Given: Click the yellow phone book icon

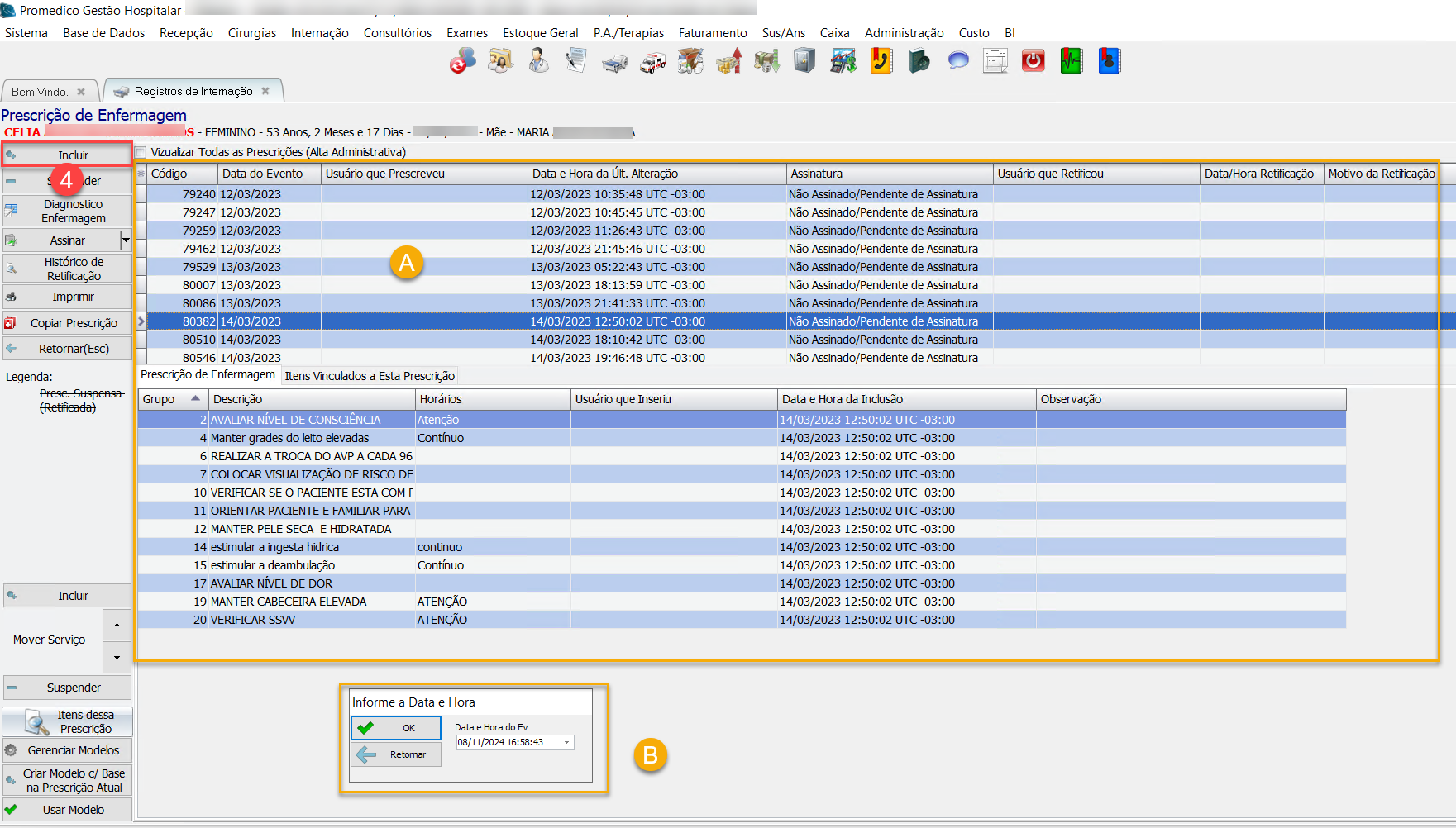Looking at the screenshot, I should [x=881, y=61].
